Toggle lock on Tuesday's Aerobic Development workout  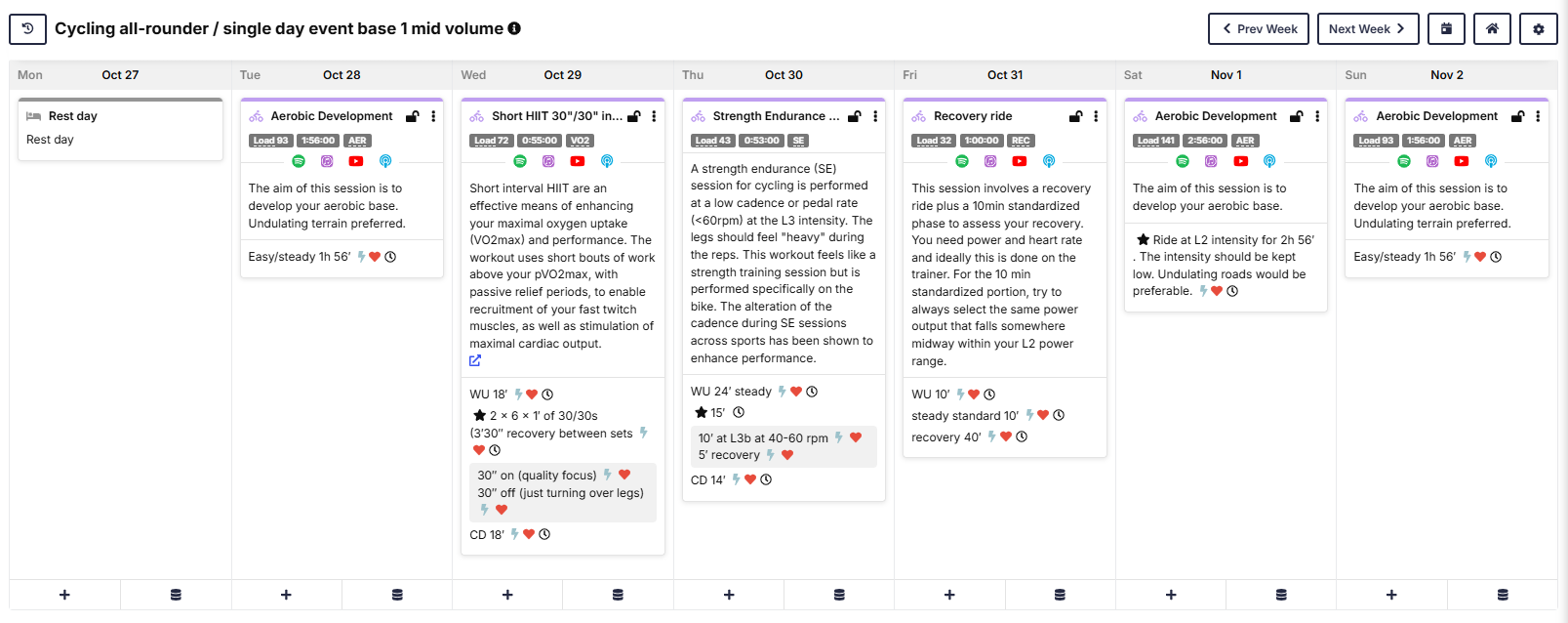point(413,116)
